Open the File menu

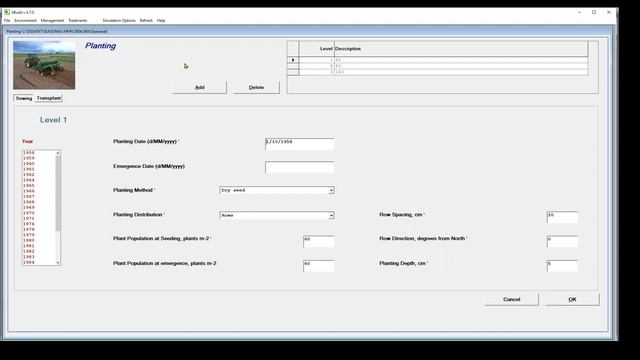pyautogui.click(x=7, y=20)
